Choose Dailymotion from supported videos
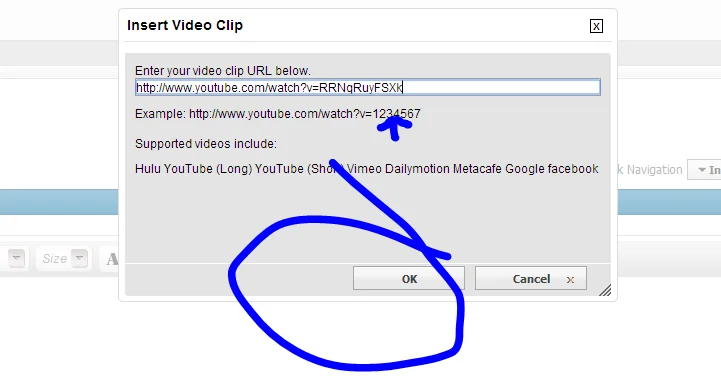Image resolution: width=721 pixels, height=388 pixels. coord(417,169)
